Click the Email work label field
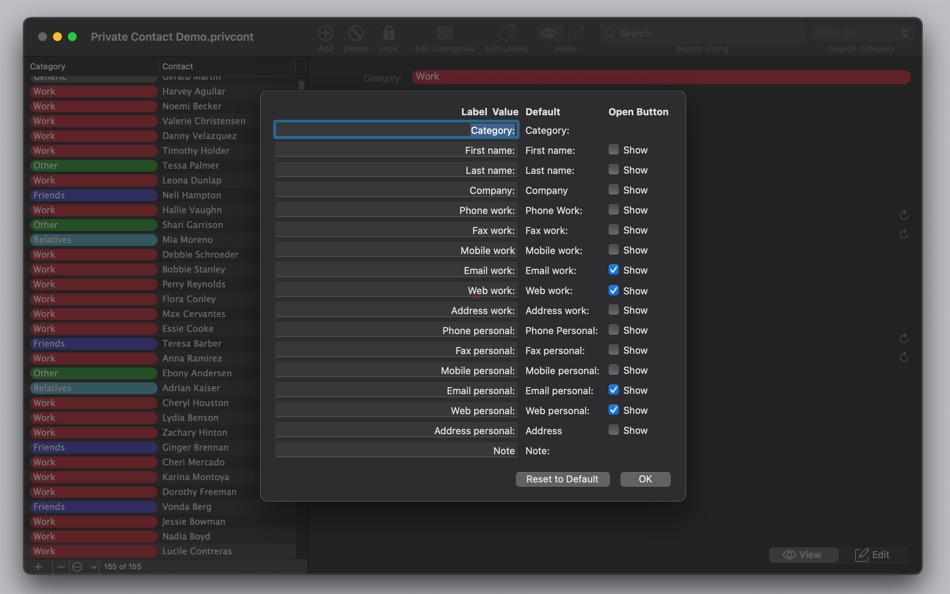 tap(396, 270)
